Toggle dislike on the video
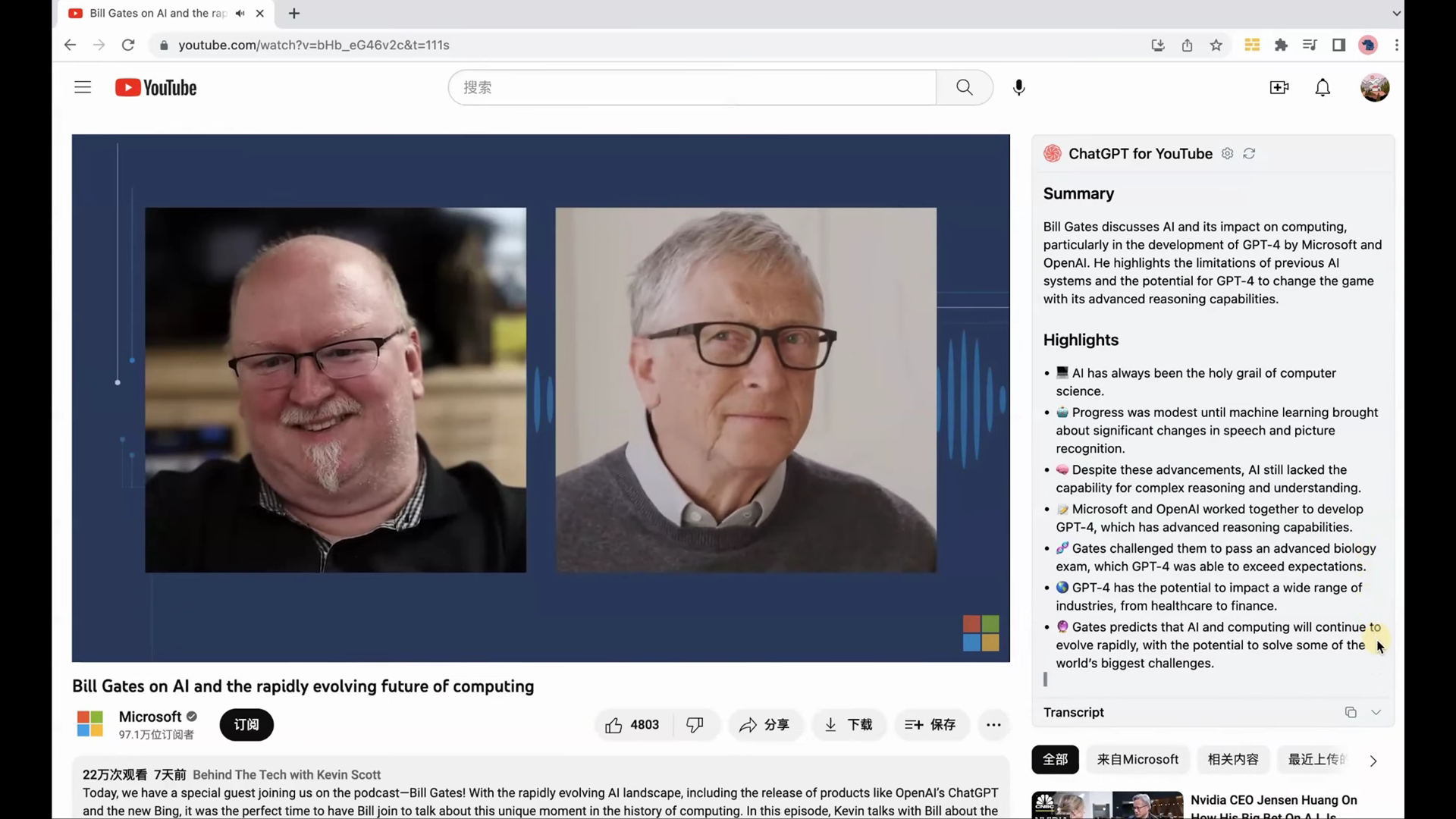Viewport: 1456px width, 819px height. coord(695,724)
